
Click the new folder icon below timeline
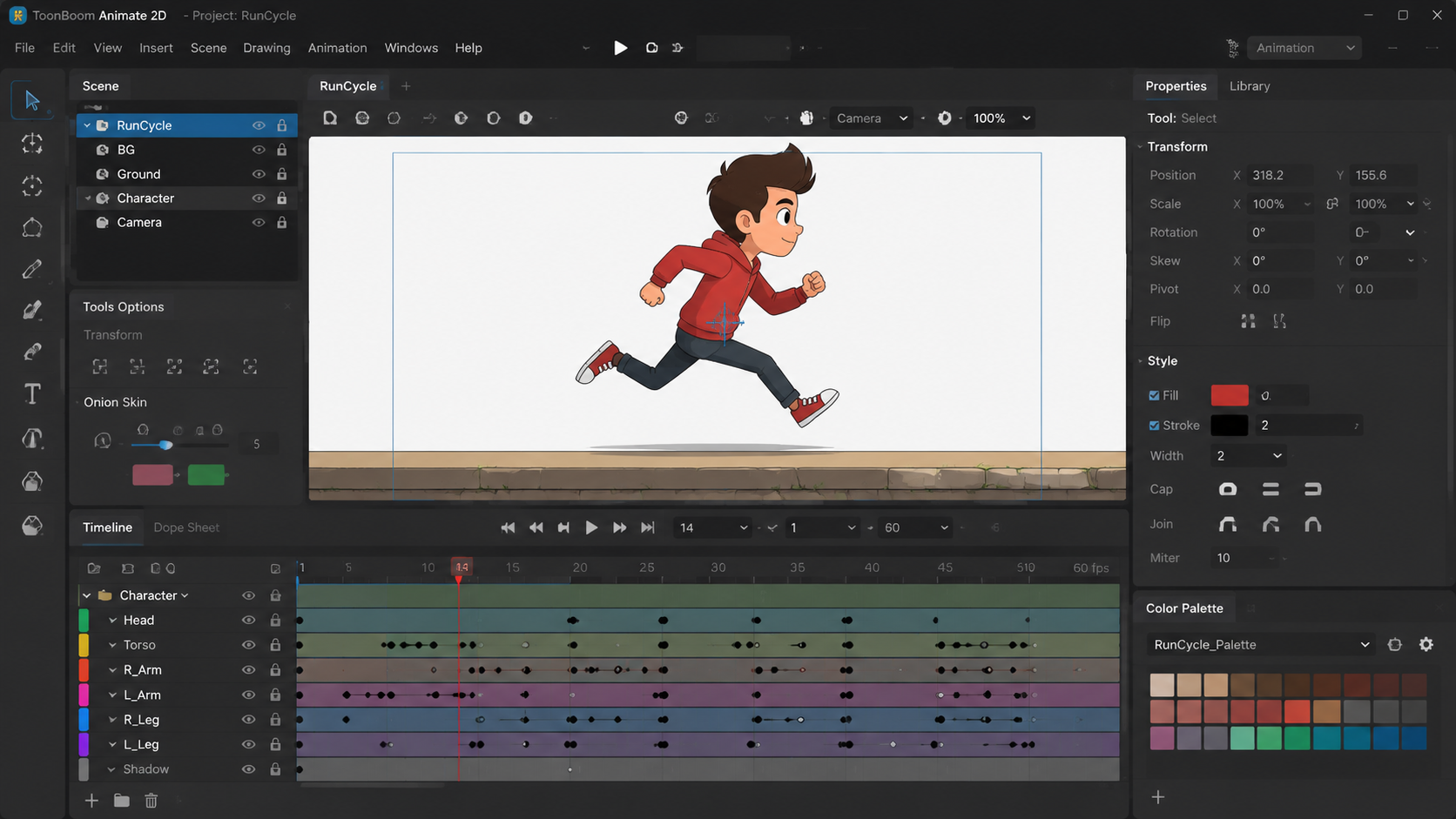[122, 801]
